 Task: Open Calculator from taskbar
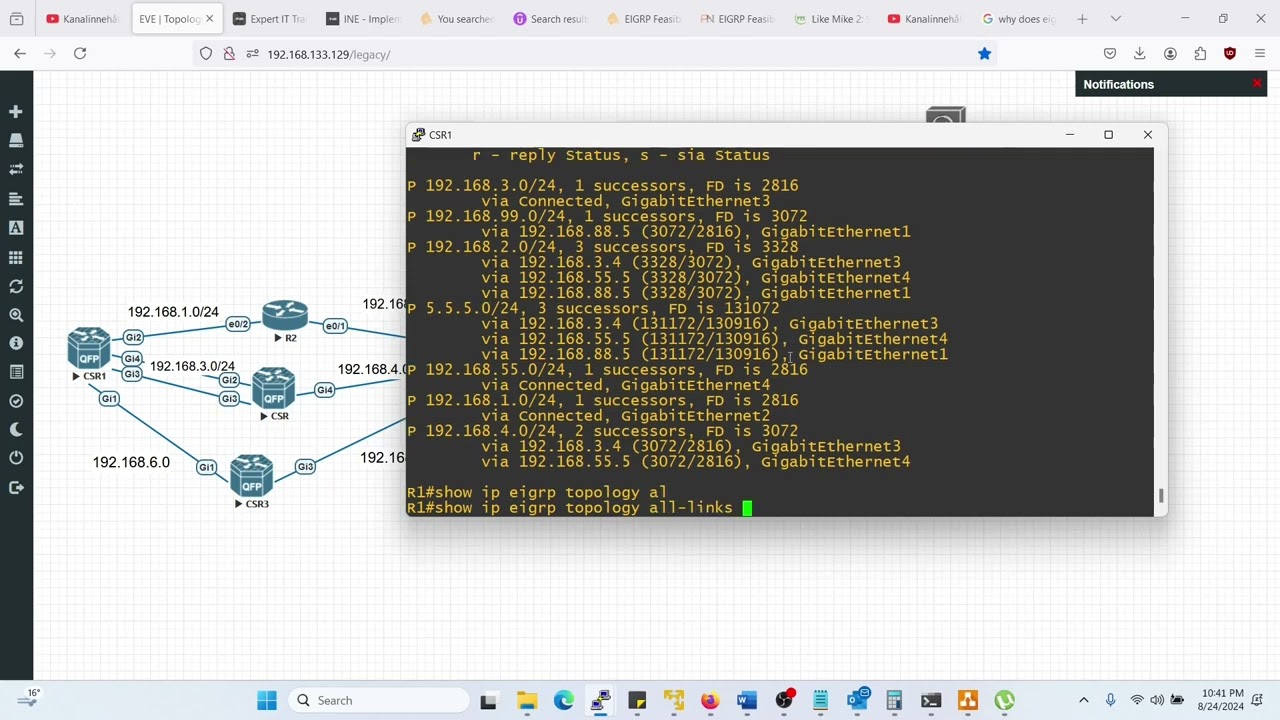tap(894, 701)
